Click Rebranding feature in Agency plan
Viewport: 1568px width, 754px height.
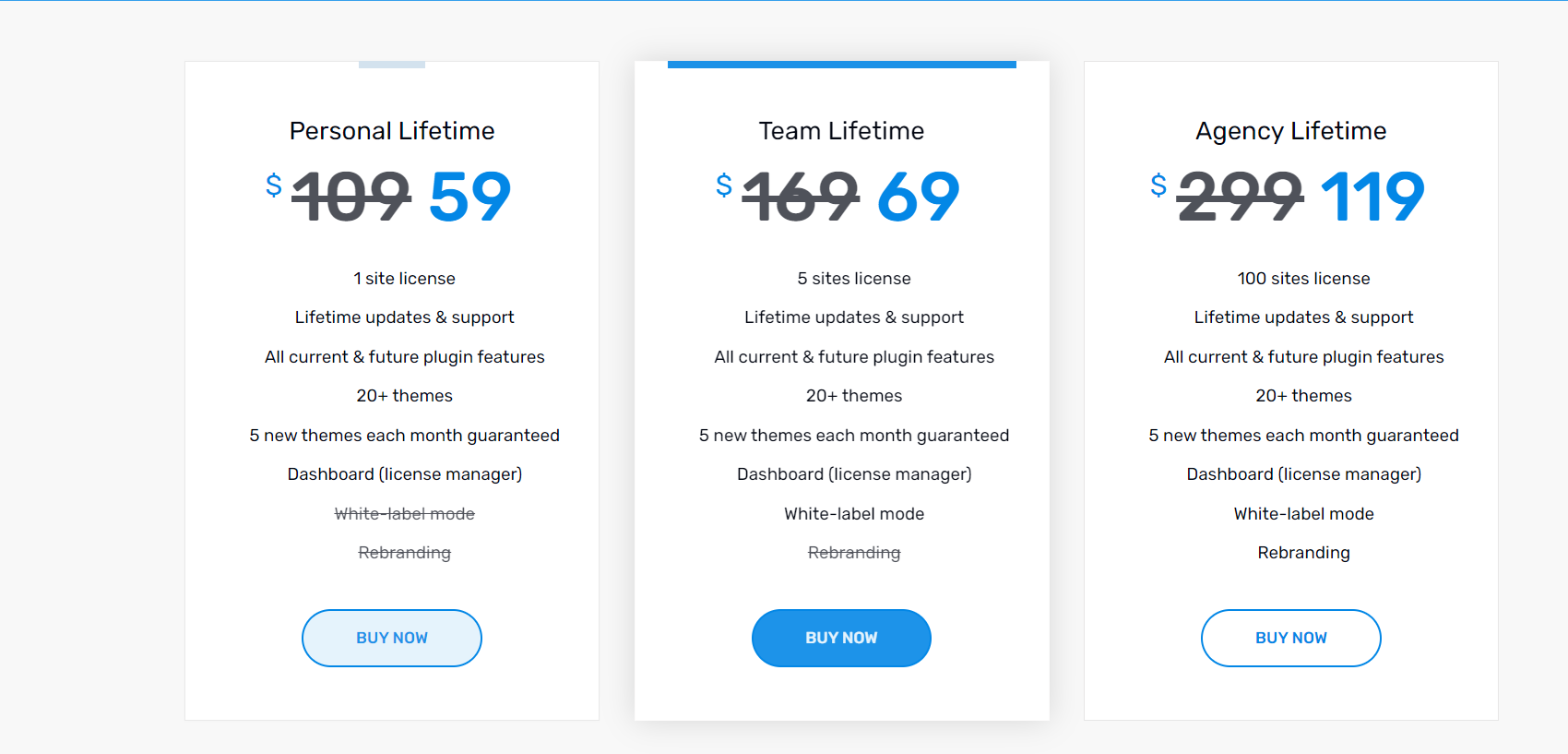point(1303,553)
